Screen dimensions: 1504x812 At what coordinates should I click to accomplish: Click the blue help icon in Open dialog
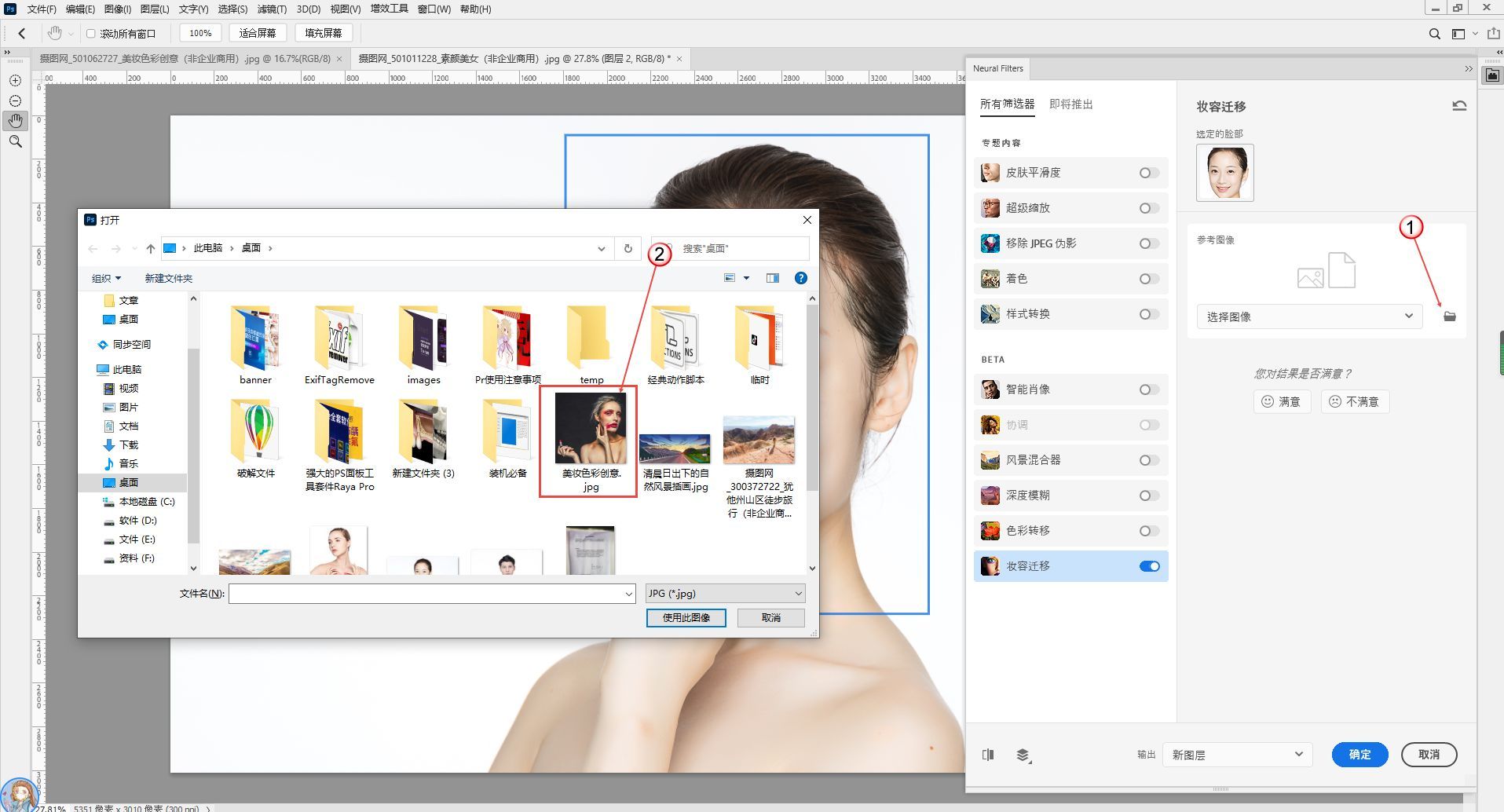click(x=800, y=278)
